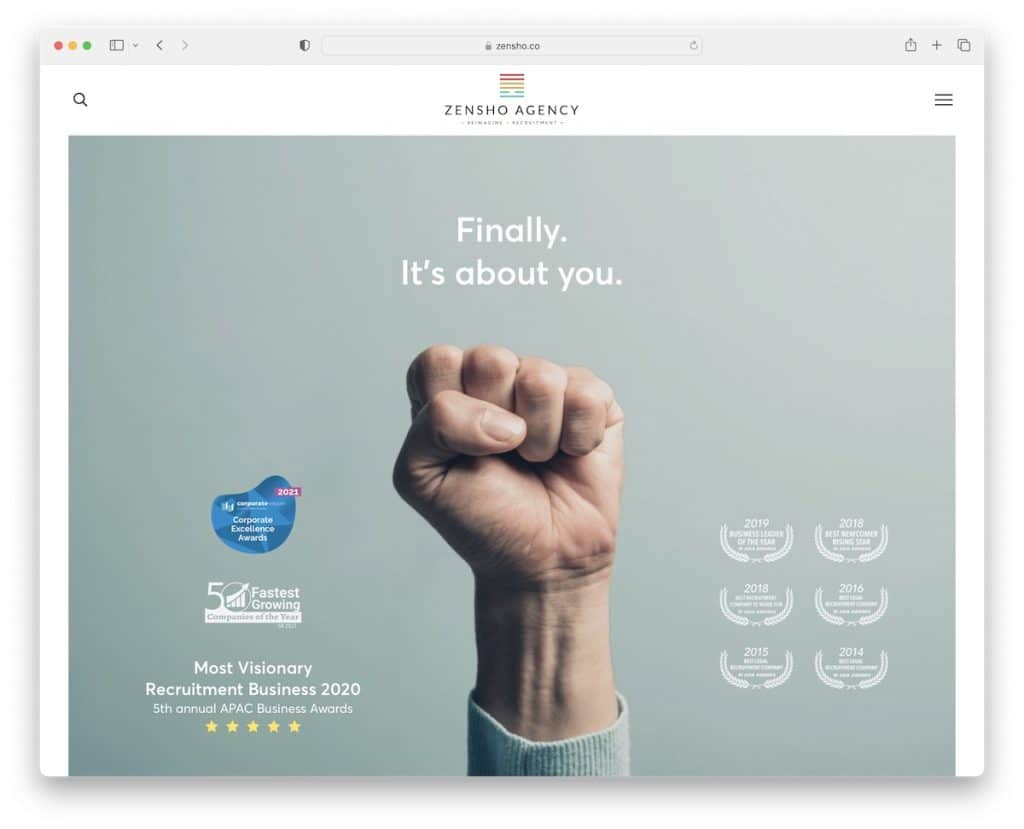Toggle the Safari sidebar icon

click(117, 45)
